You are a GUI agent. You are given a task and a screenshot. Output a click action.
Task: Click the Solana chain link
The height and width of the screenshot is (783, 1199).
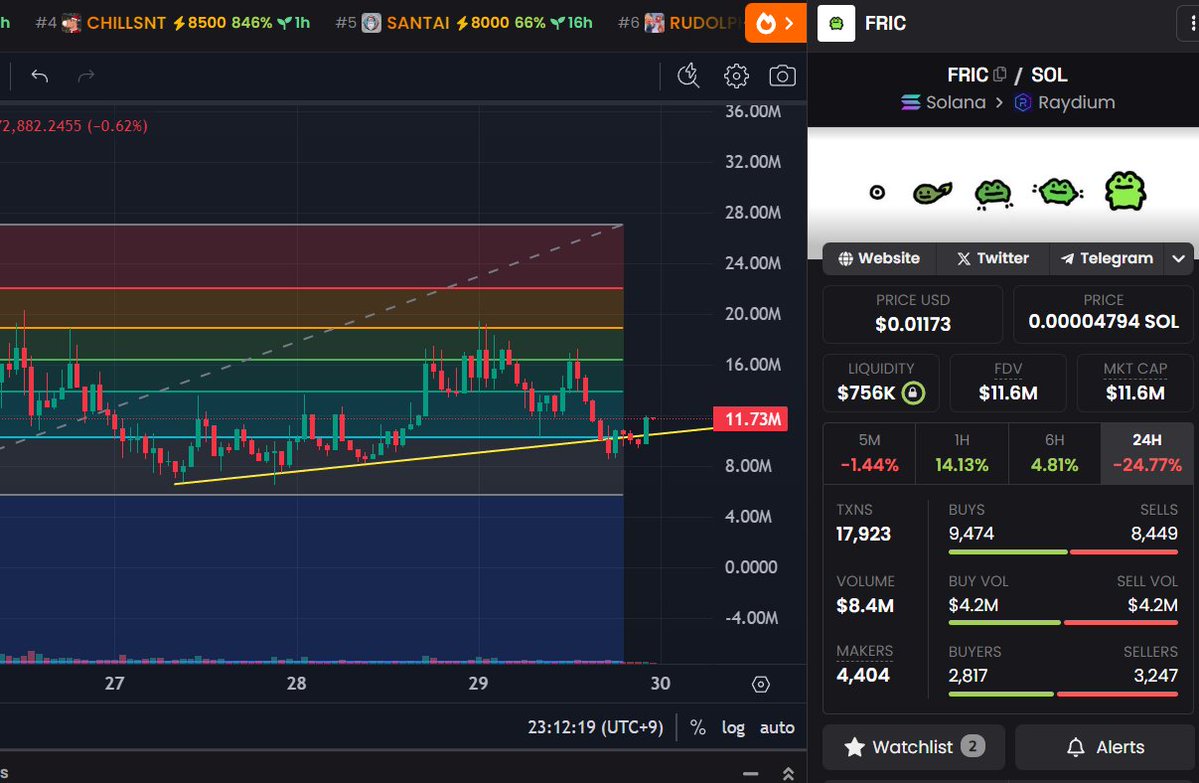coord(944,102)
